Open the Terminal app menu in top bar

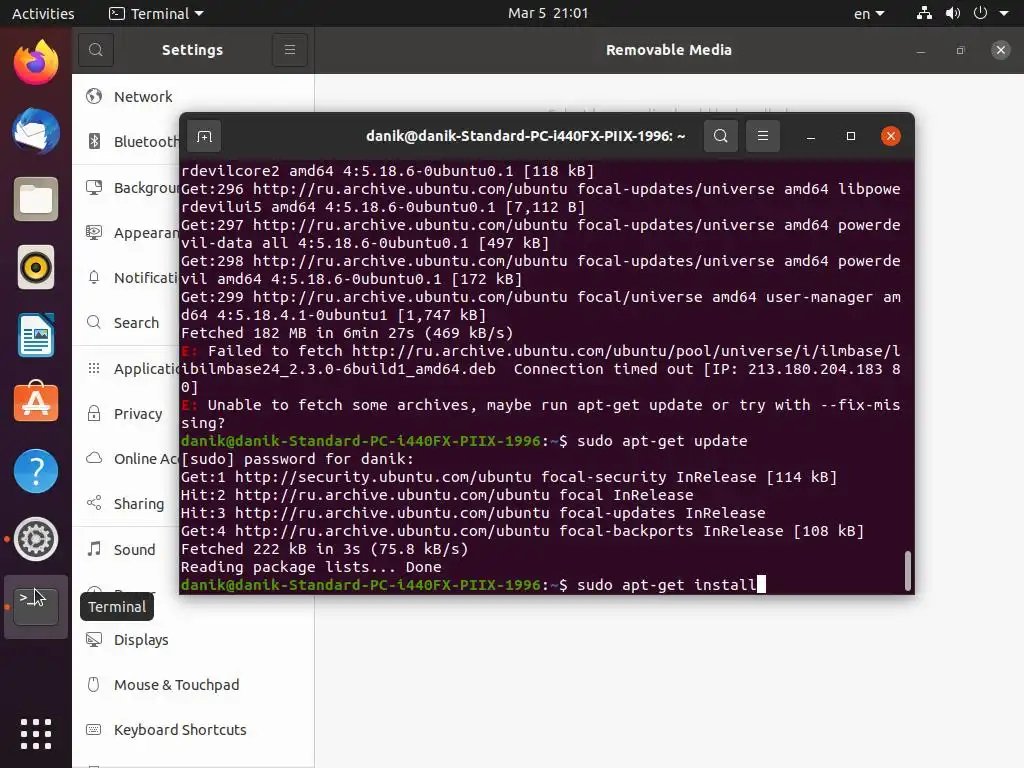(x=157, y=14)
